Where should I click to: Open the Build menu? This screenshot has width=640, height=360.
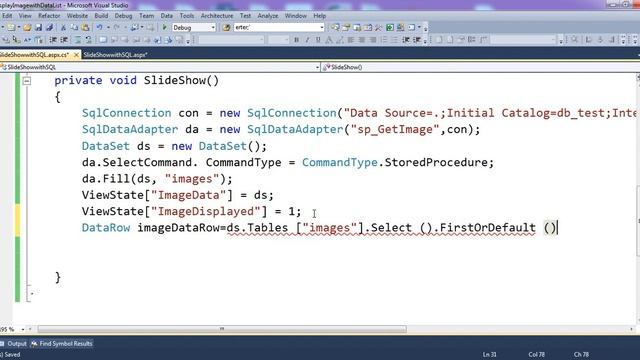pos(101,16)
